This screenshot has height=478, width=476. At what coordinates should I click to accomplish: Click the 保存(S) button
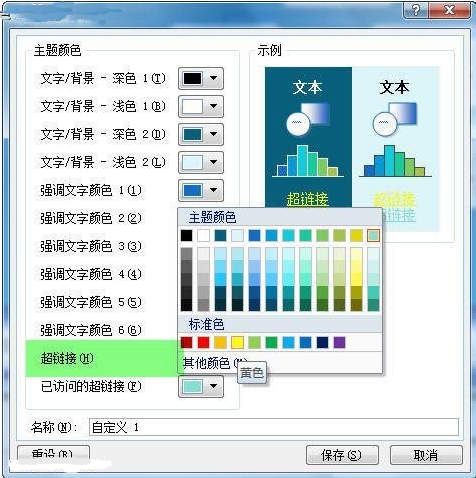point(342,455)
